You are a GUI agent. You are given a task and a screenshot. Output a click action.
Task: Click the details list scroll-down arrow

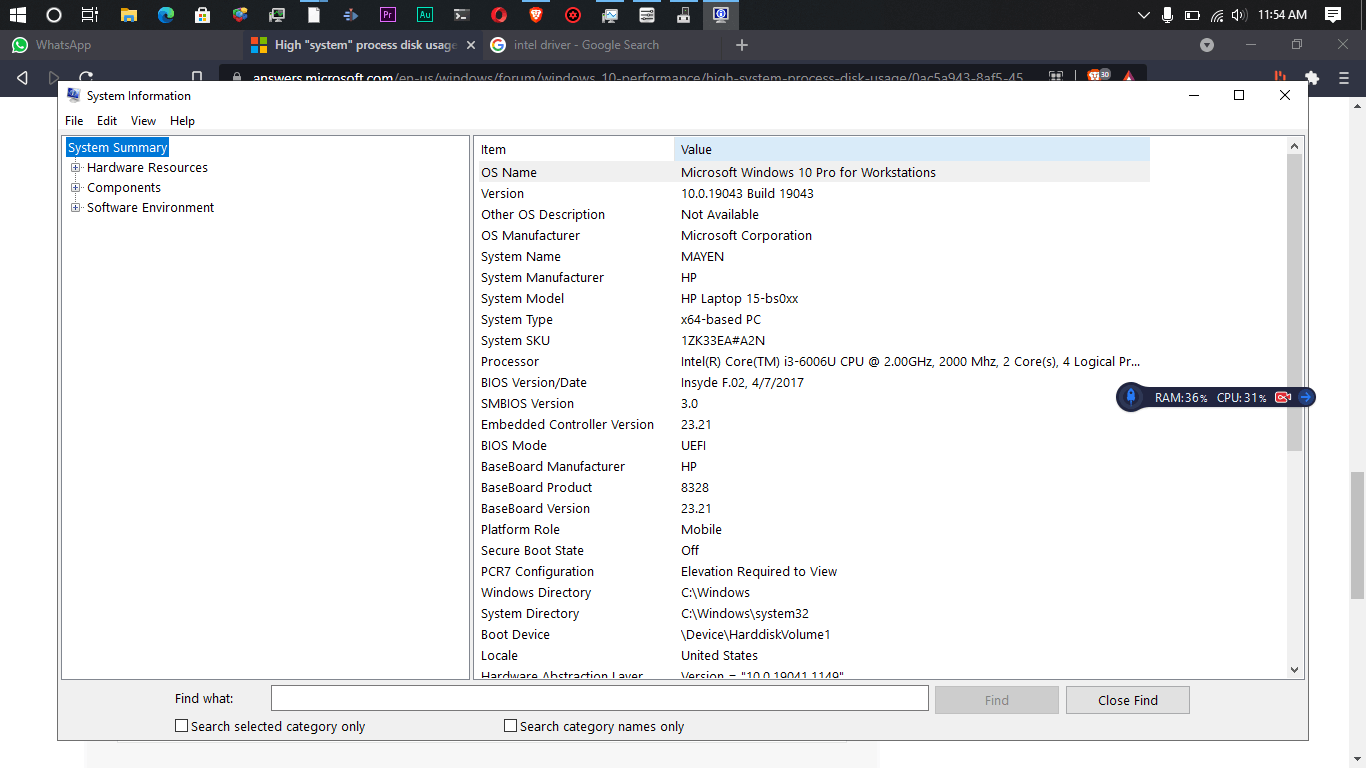[x=1295, y=670]
